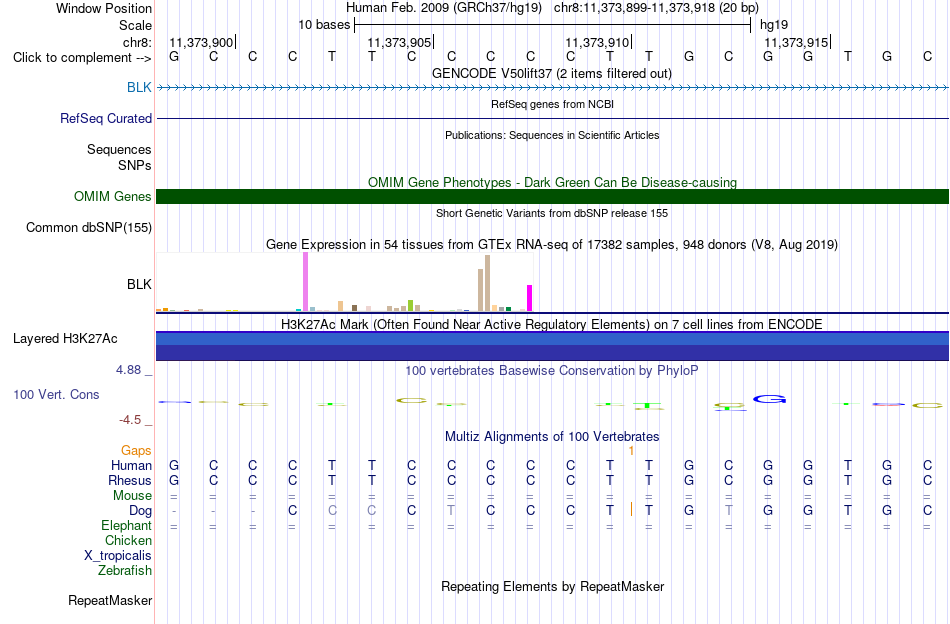Click the hg19 label beside scale bar

[x=774, y=25]
